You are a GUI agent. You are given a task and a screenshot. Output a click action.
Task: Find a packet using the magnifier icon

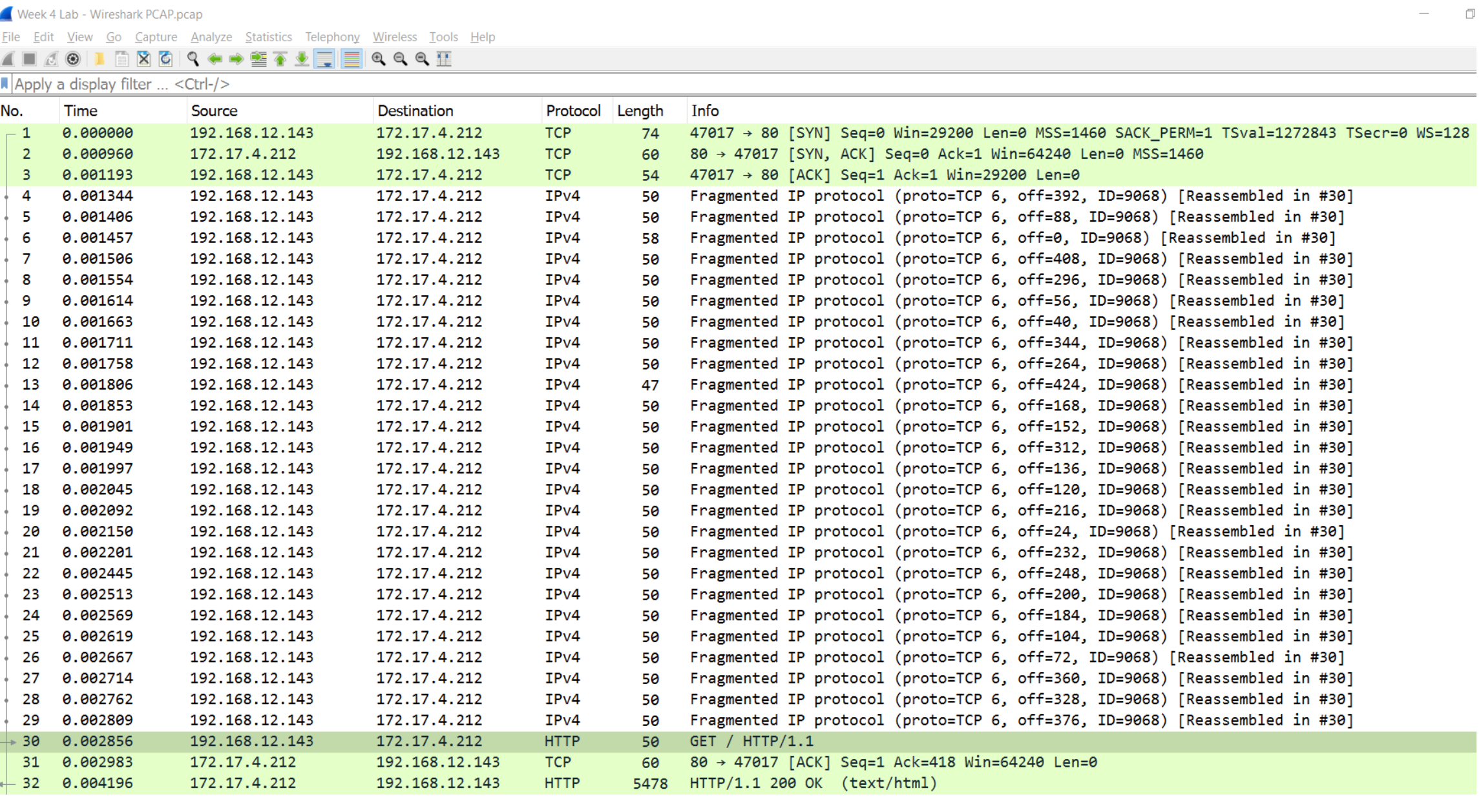pos(193,59)
